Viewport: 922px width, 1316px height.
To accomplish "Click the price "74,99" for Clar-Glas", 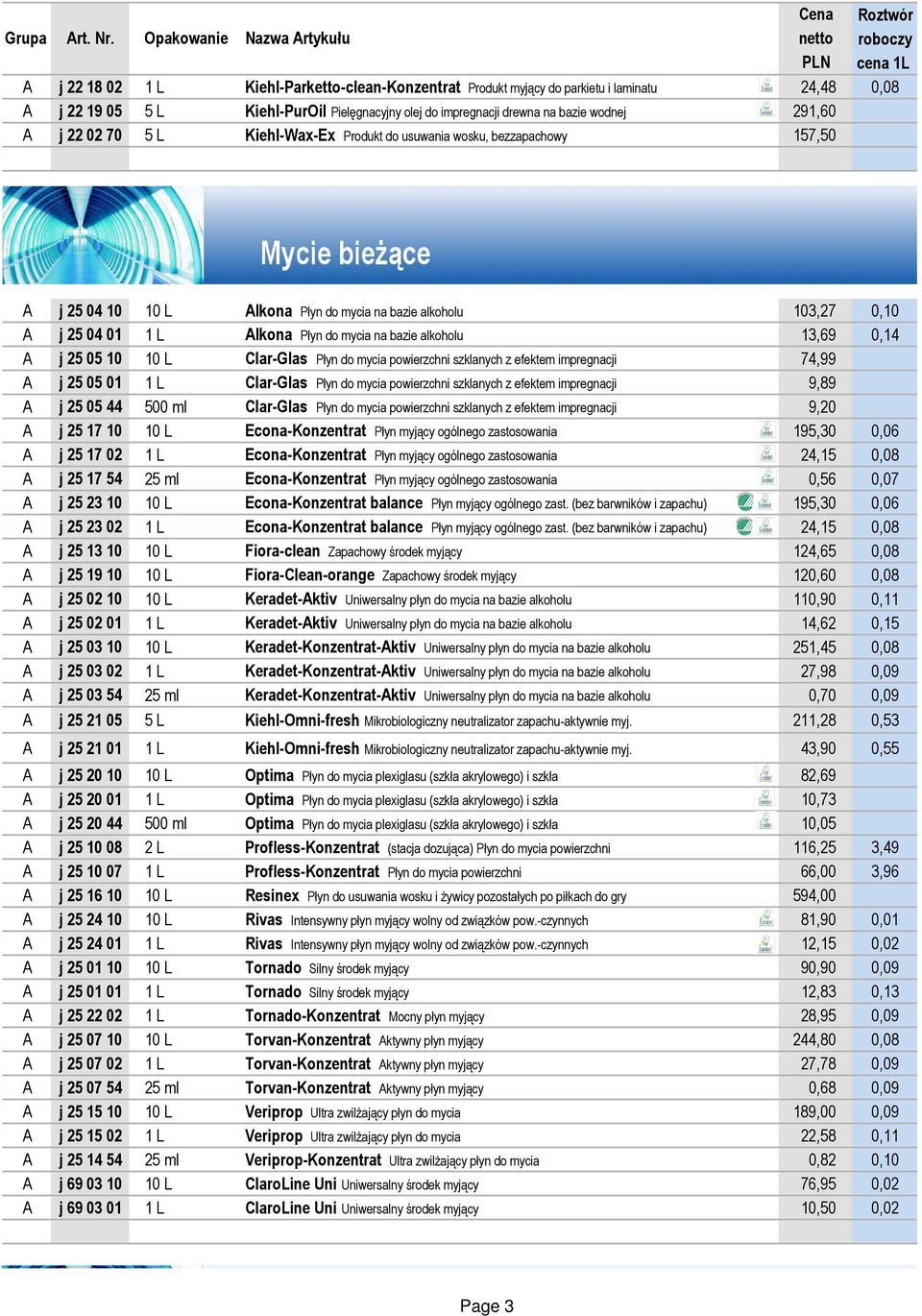I will pos(818,358).
